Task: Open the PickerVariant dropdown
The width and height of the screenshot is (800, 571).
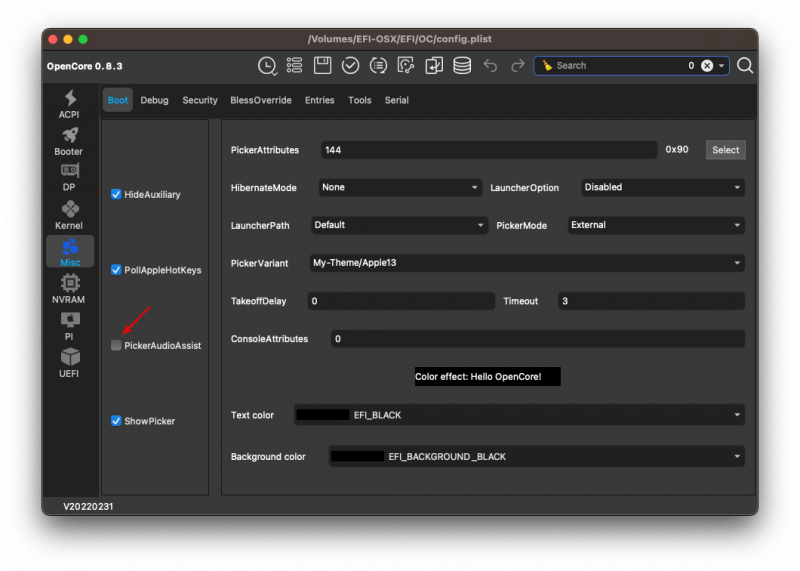Action: (526, 263)
